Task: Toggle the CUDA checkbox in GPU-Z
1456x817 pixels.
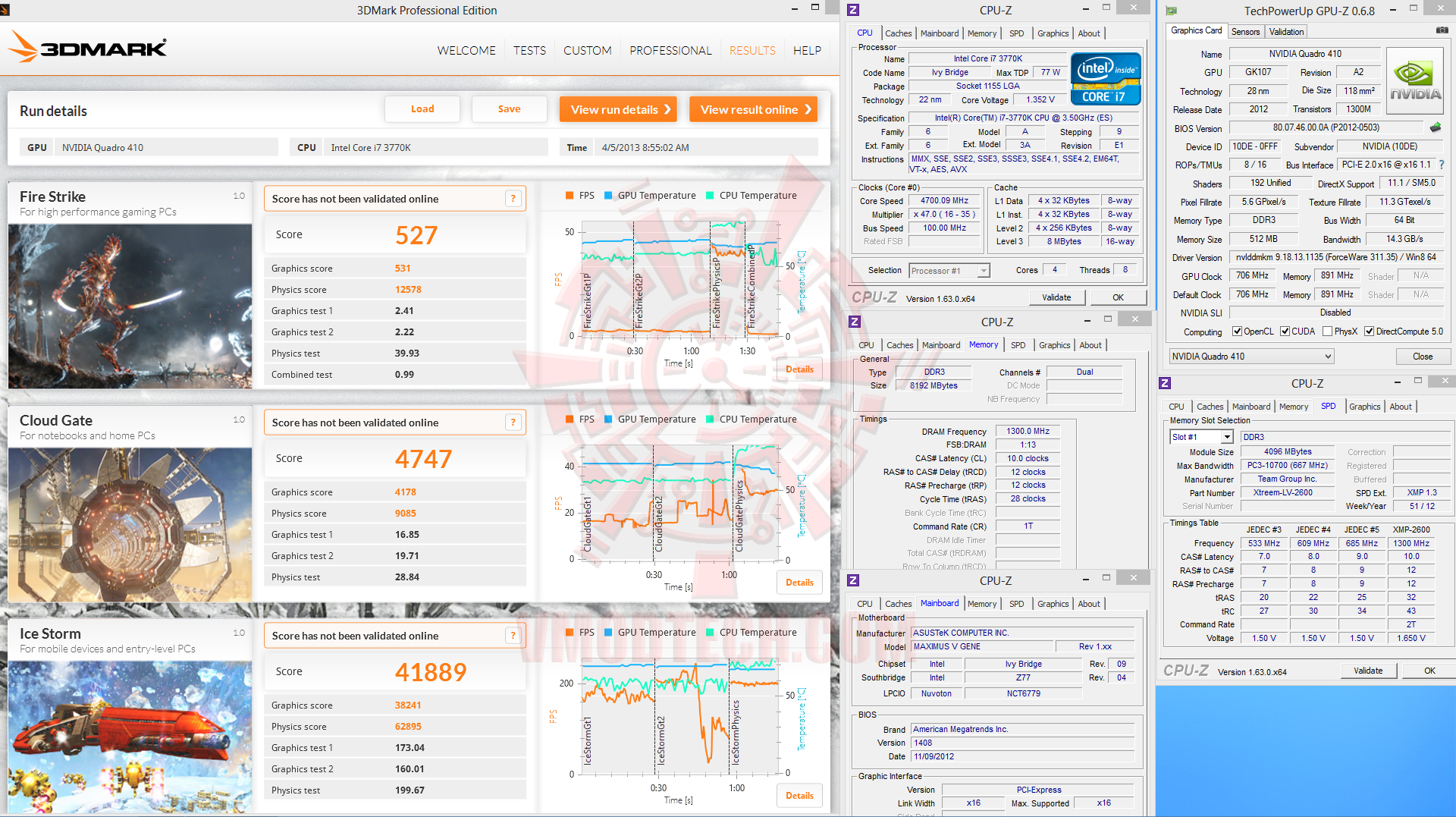Action: coord(1285,332)
